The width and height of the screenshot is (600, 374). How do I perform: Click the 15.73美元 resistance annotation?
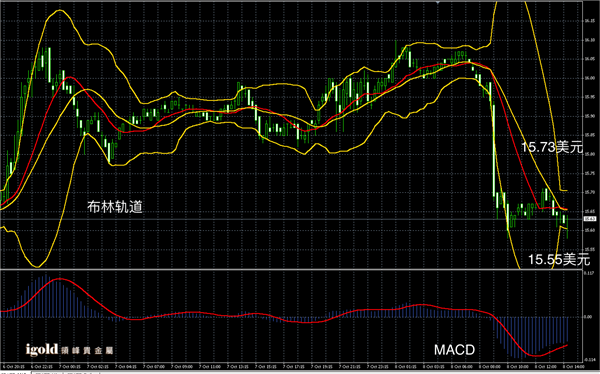552,147
